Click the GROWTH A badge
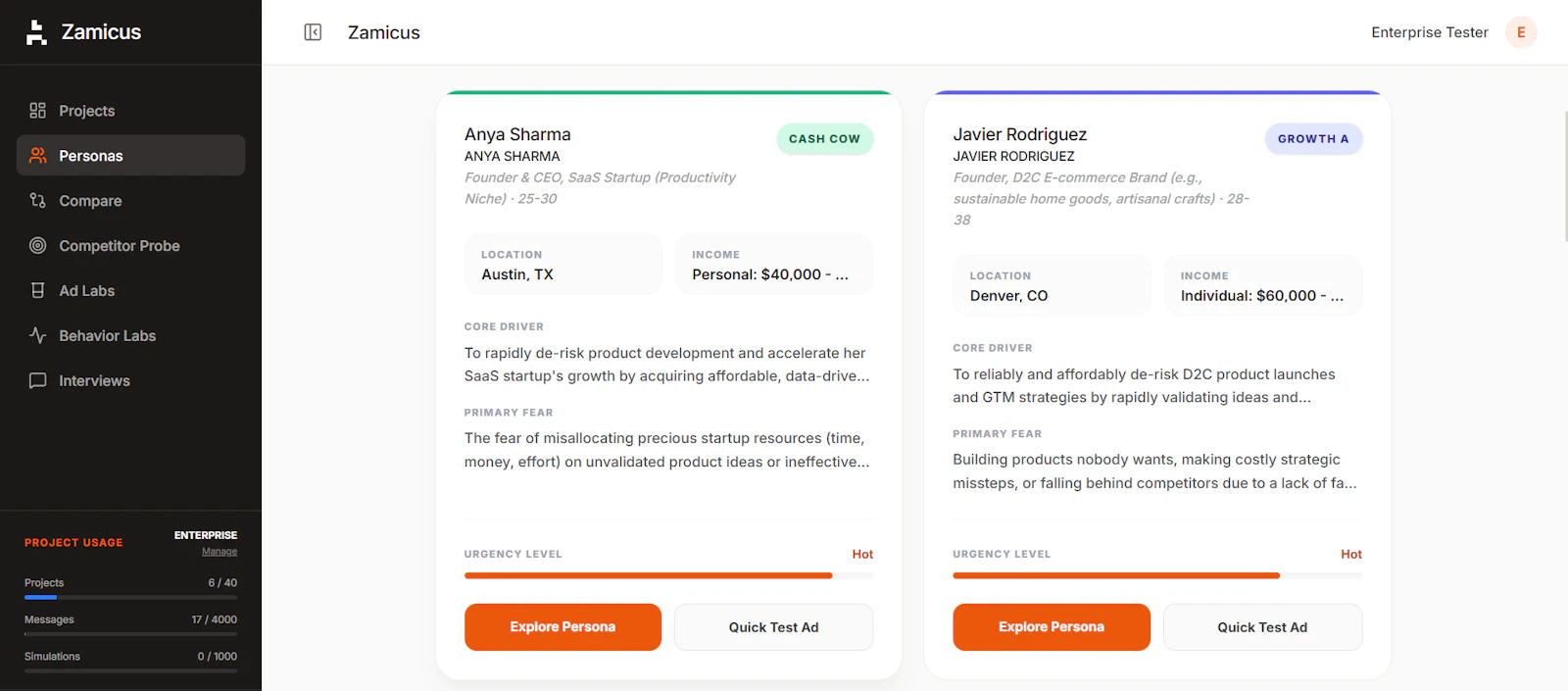Image resolution: width=1568 pixels, height=691 pixels. point(1313,139)
